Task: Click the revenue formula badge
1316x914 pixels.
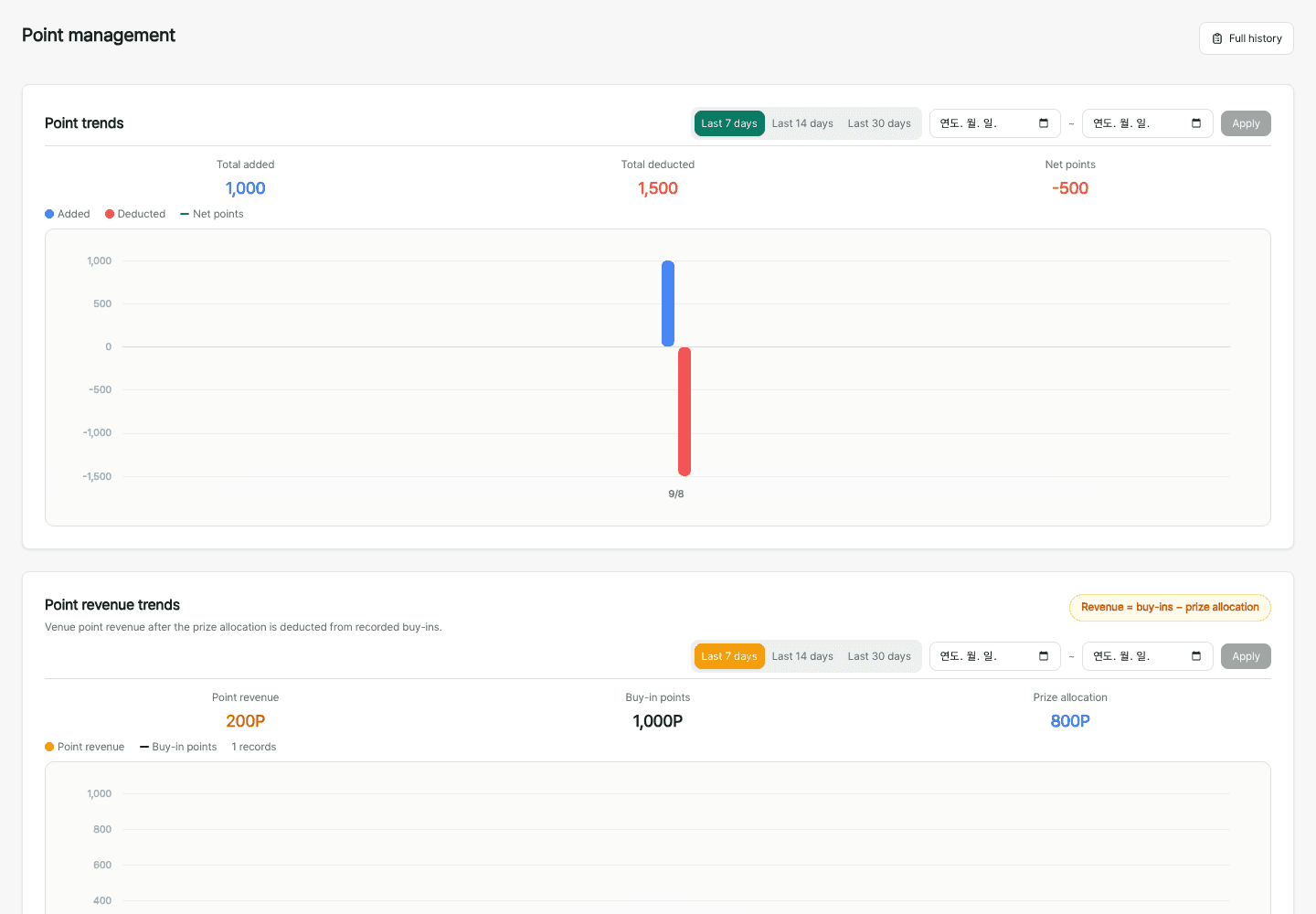Action: click(1170, 608)
